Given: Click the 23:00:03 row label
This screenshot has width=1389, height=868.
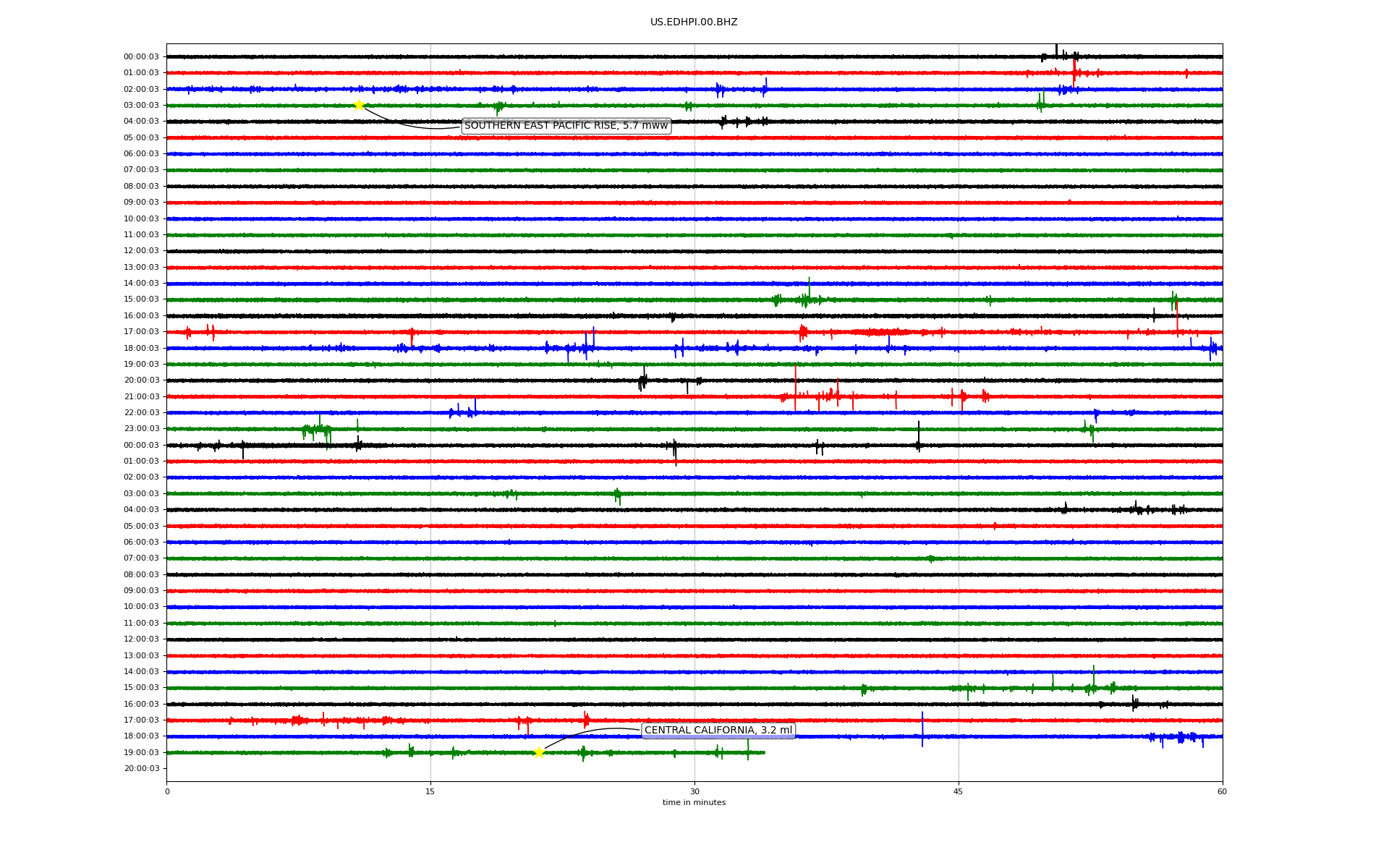Looking at the screenshot, I should point(141,429).
